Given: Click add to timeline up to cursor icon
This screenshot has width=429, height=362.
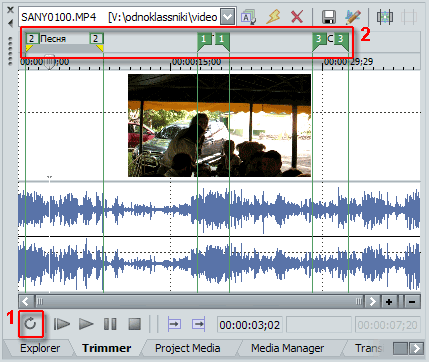Looking at the screenshot, I should [199, 324].
